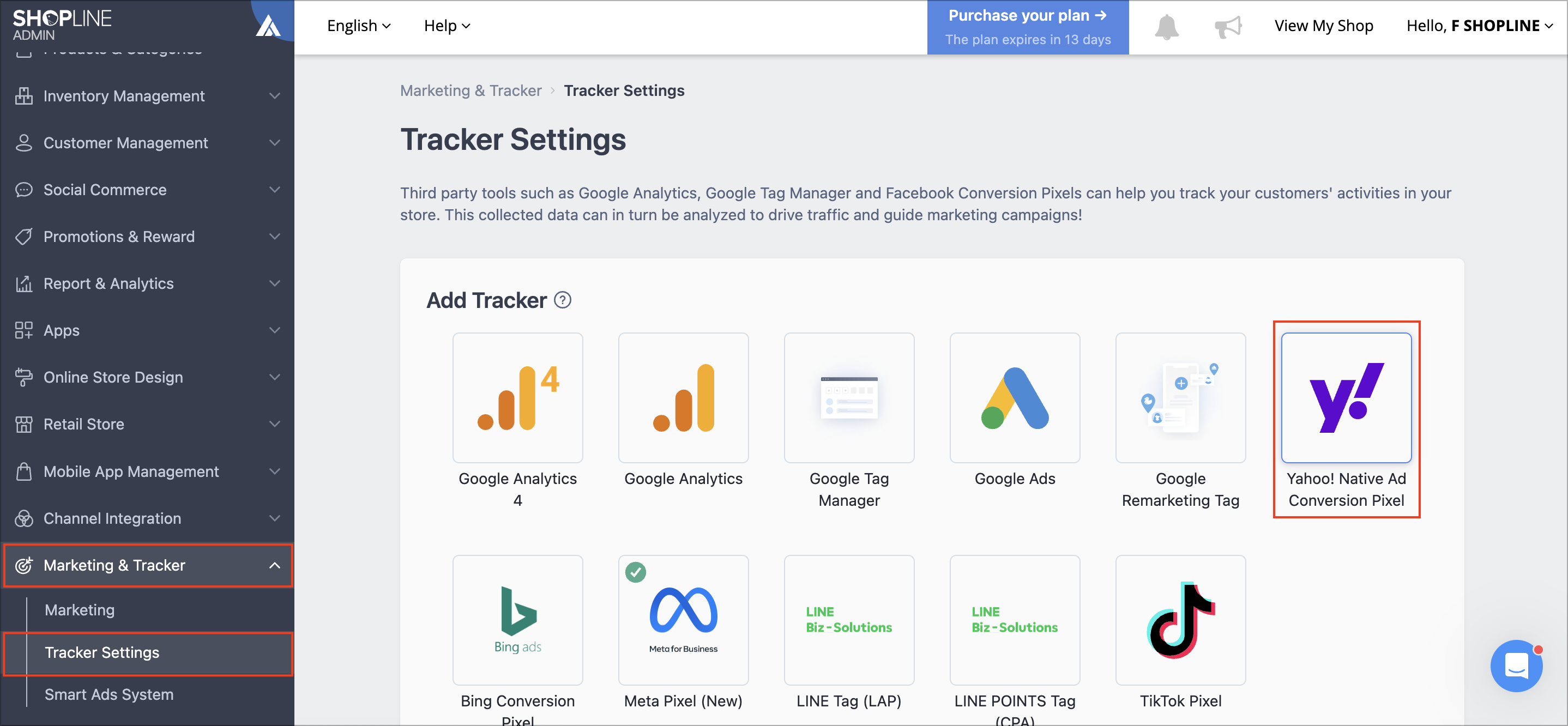1568x726 pixels.
Task: Click the Online Store Design paint roller icon
Action: 24,377
